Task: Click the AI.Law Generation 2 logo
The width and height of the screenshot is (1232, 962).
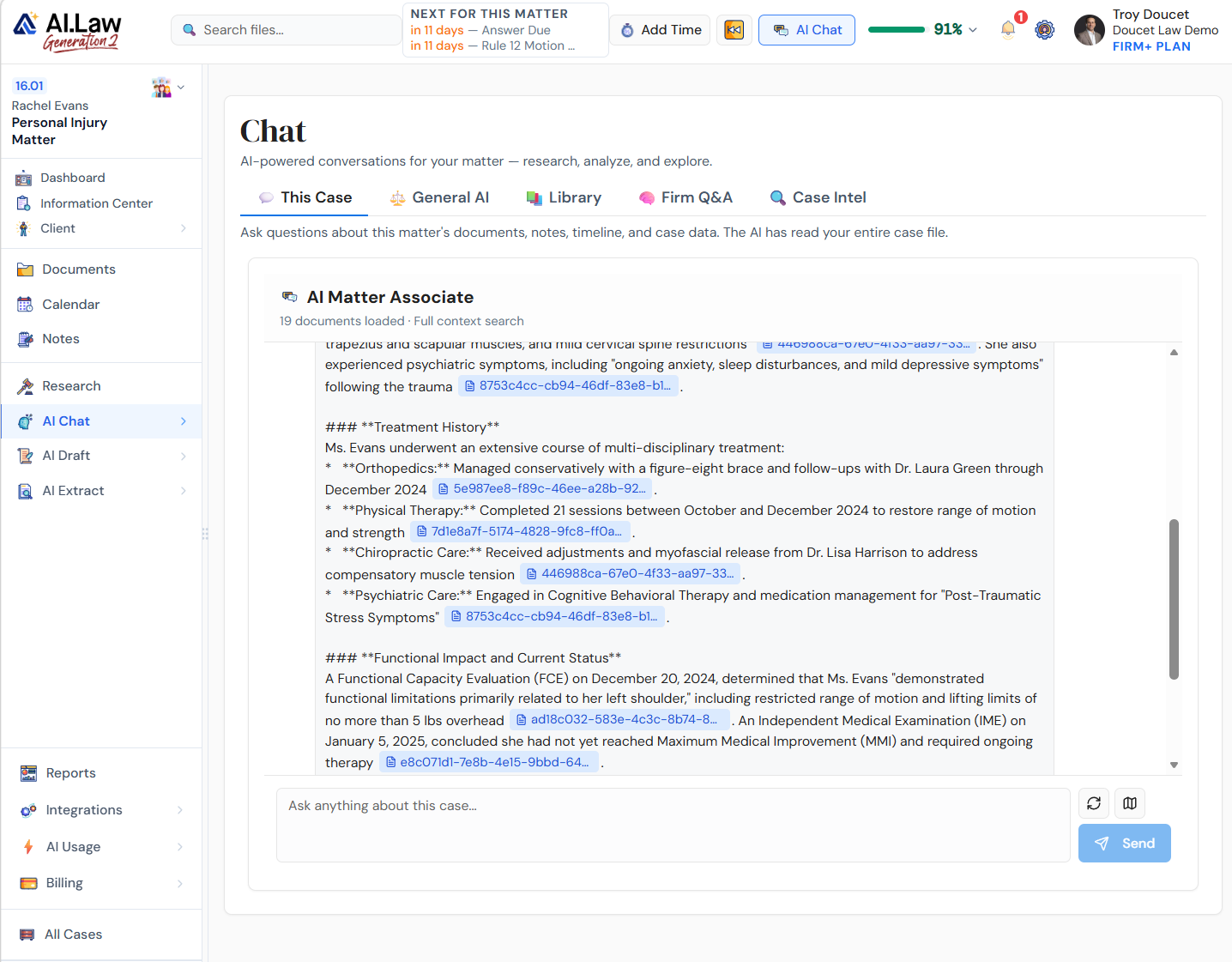Action: 68,32
